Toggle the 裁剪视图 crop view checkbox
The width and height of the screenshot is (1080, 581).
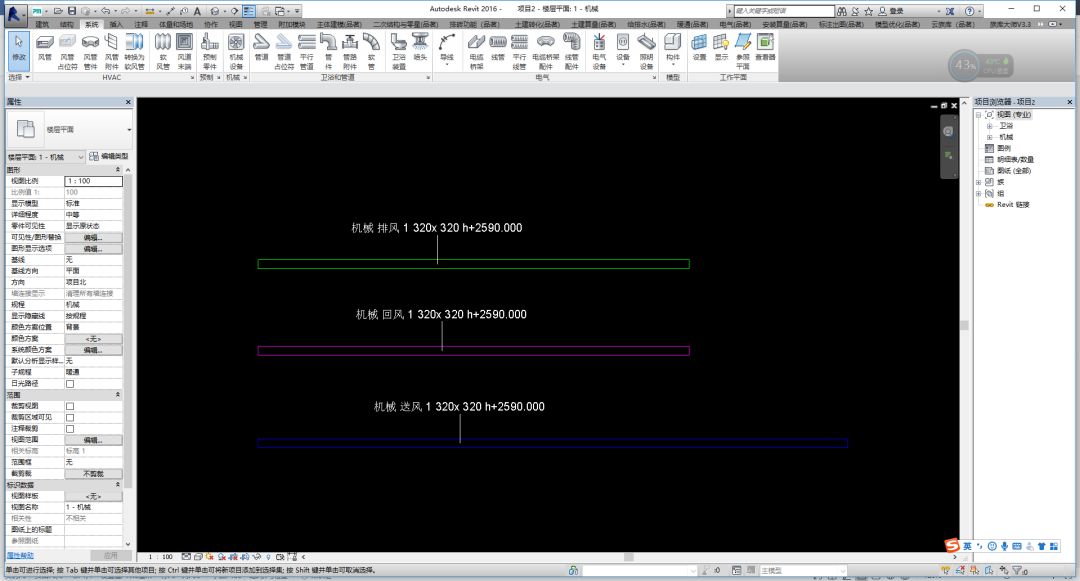coord(70,406)
